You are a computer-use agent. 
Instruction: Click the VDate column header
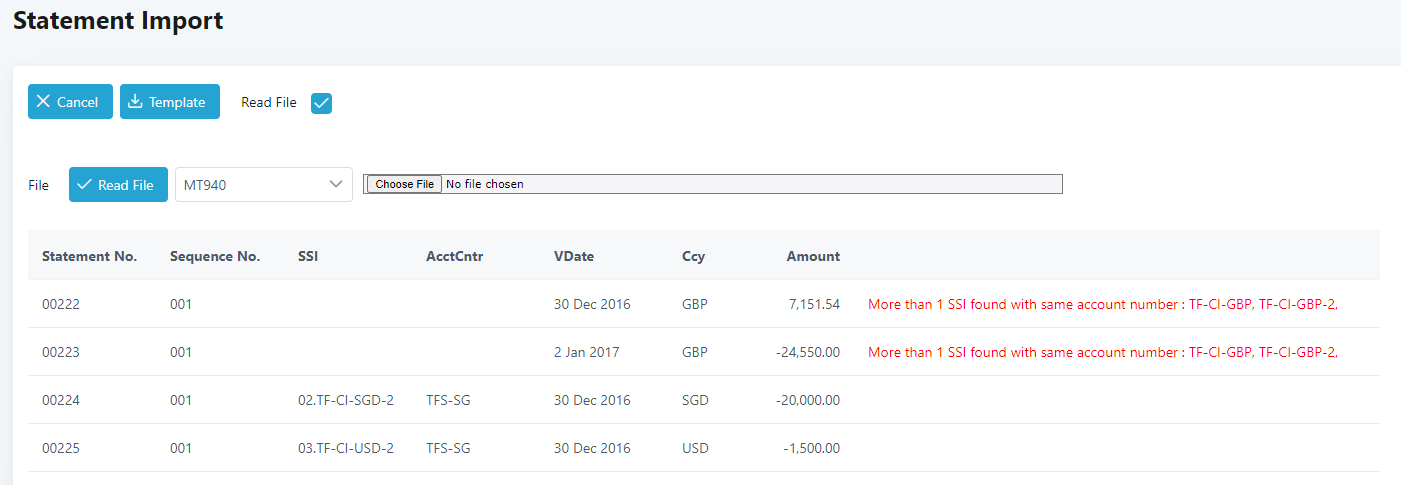click(574, 256)
